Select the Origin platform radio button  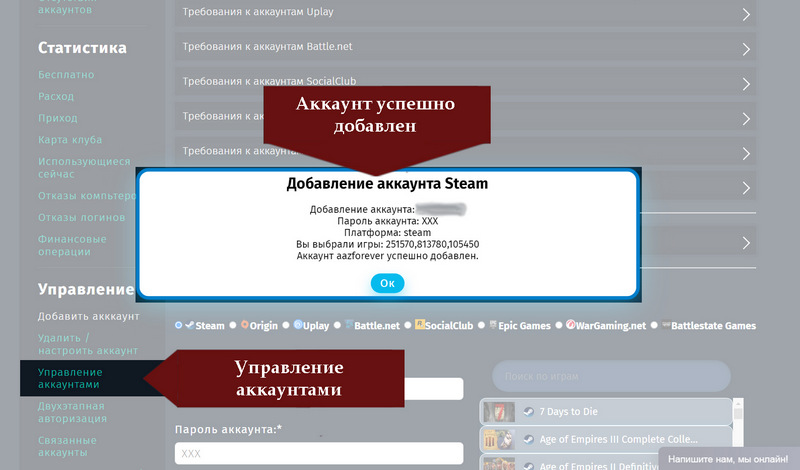point(231,325)
